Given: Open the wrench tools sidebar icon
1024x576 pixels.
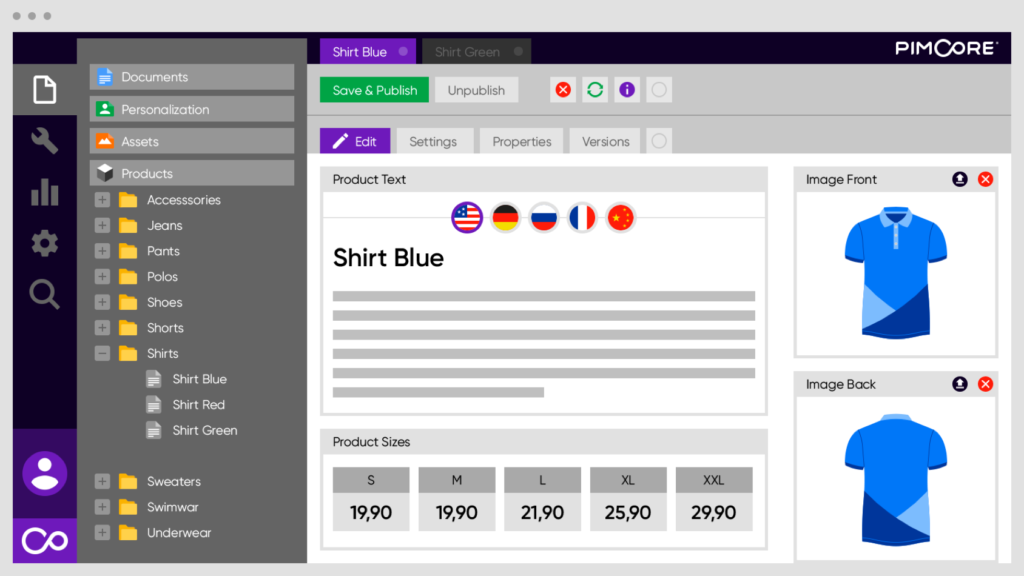Looking at the screenshot, I should coord(44,141).
